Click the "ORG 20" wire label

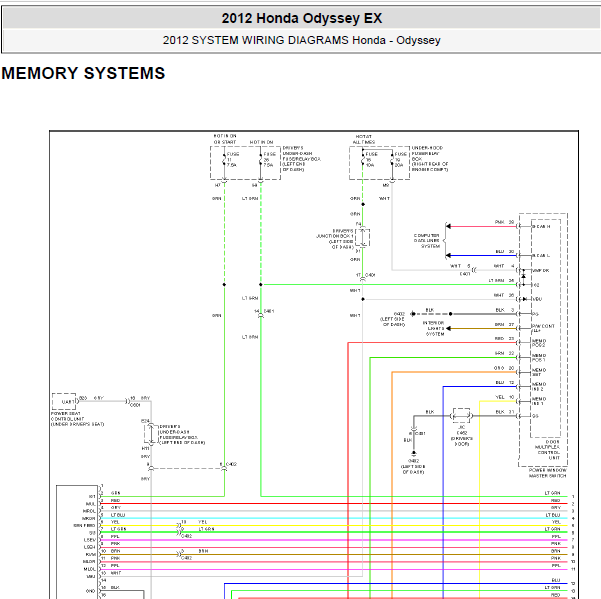click(504, 368)
